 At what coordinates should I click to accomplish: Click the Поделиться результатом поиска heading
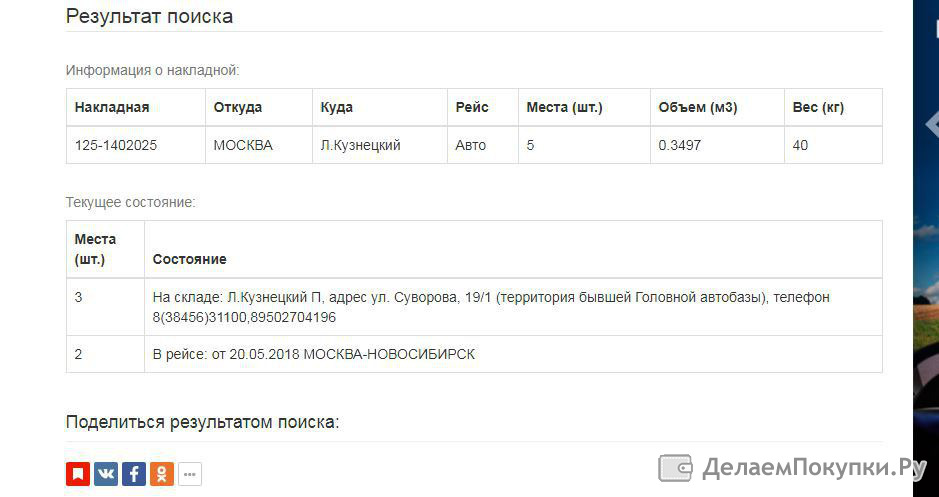coord(202,422)
